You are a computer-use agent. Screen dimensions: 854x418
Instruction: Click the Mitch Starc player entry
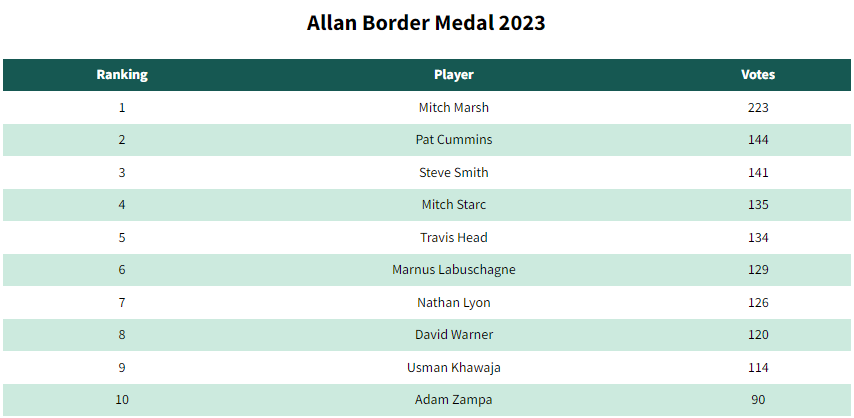[454, 205]
